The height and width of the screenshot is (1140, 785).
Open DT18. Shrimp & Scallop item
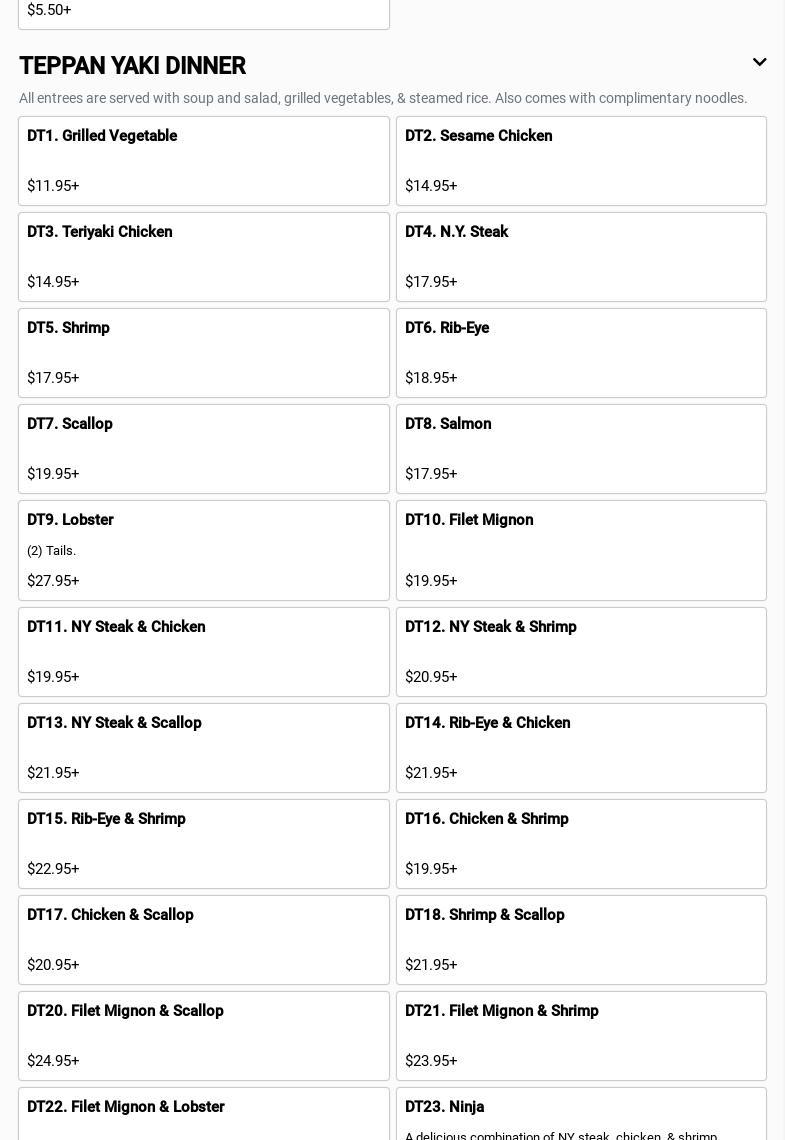(581, 940)
